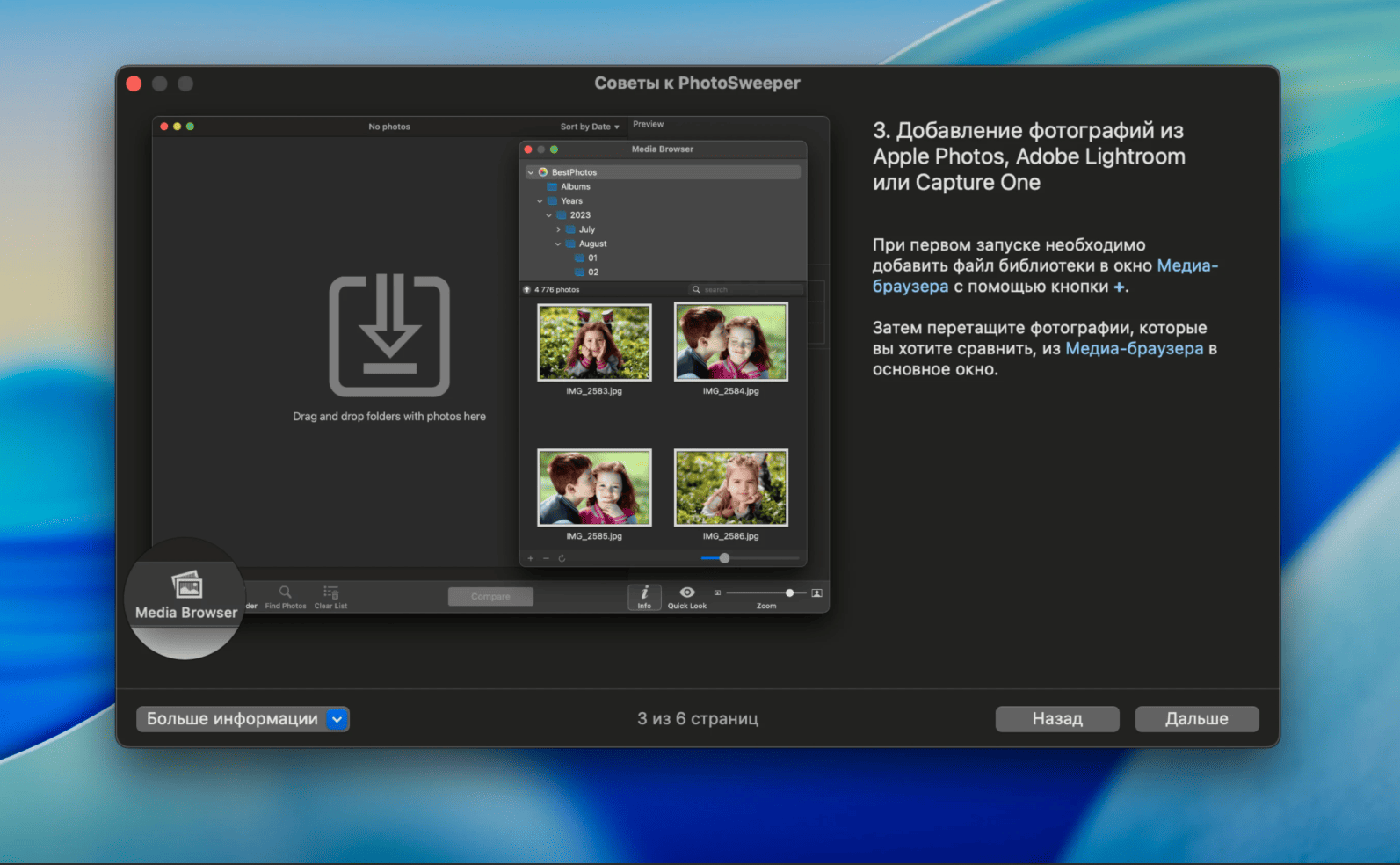Click the refresh icon in Media Browser
The width and height of the screenshot is (1400, 865).
(x=562, y=558)
